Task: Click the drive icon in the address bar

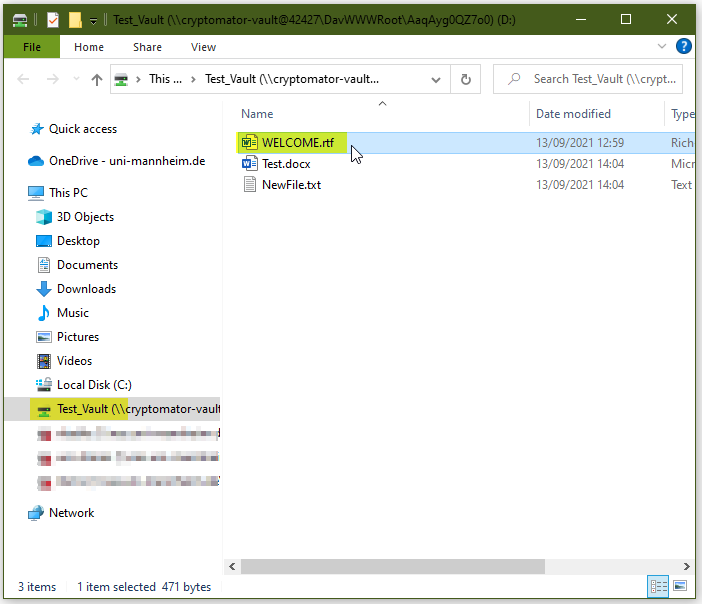Action: pyautogui.click(x=121, y=80)
